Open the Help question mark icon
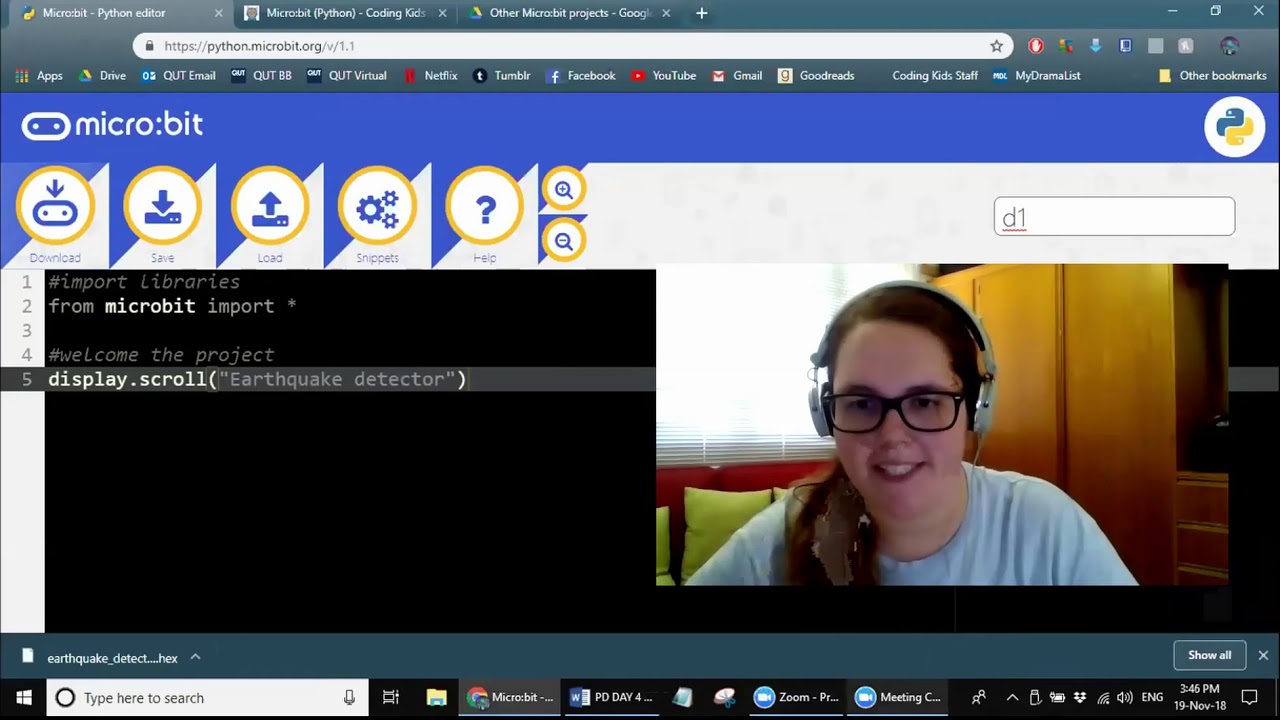The width and height of the screenshot is (1280, 720). [x=485, y=206]
